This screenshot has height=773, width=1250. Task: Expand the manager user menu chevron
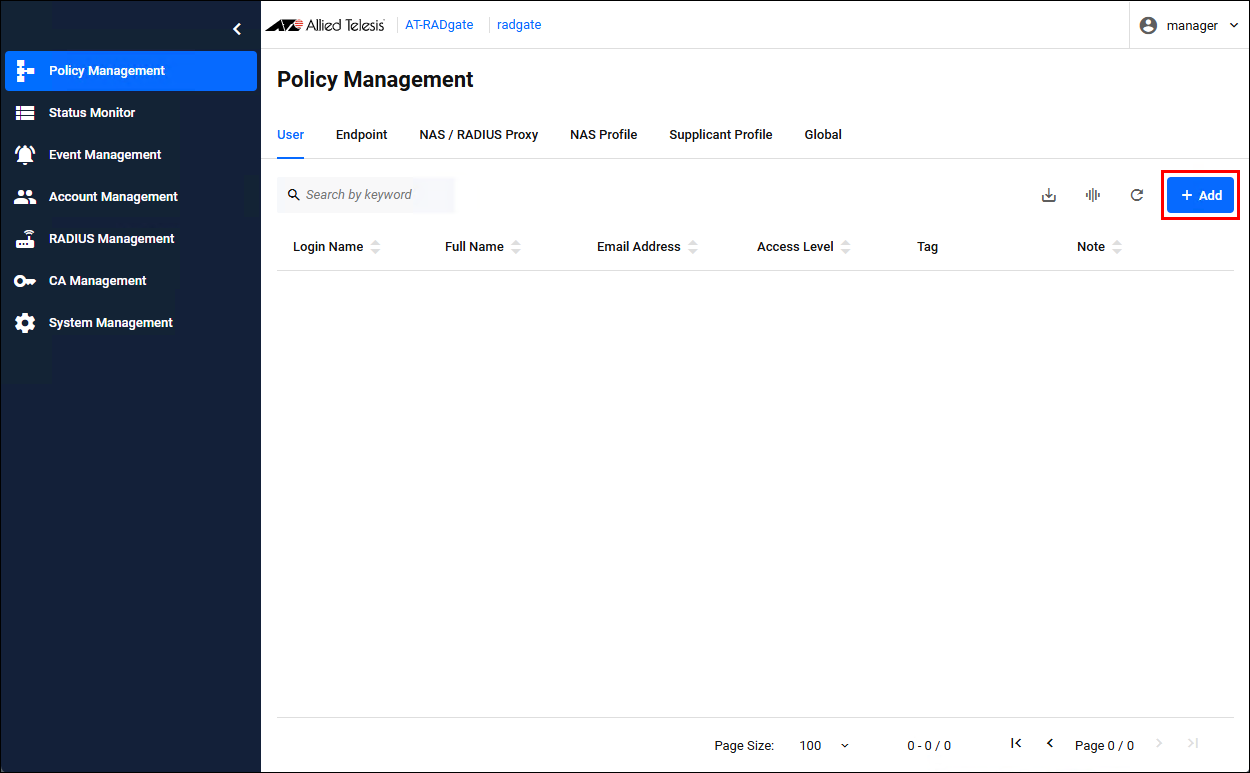[1233, 26]
